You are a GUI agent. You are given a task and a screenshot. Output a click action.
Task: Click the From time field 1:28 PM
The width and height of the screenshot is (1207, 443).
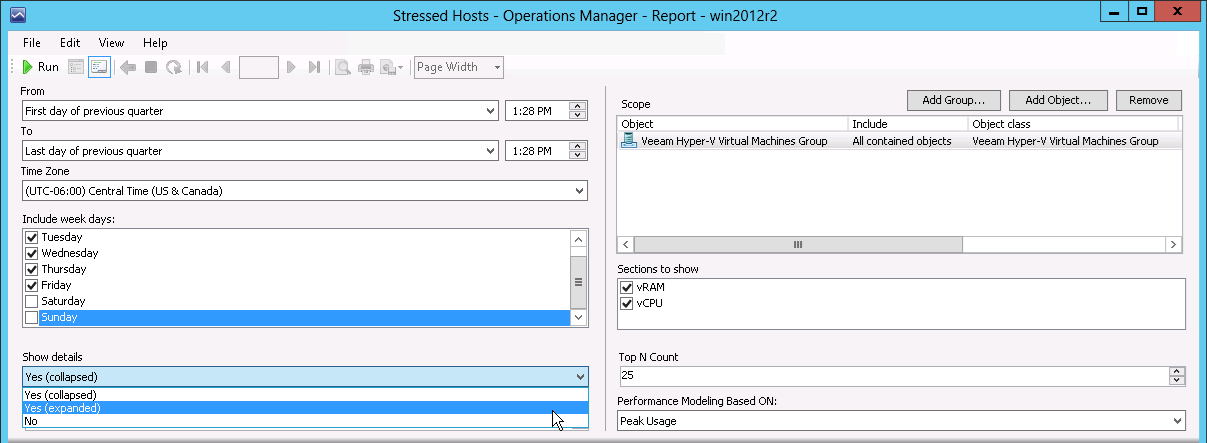[536, 111]
